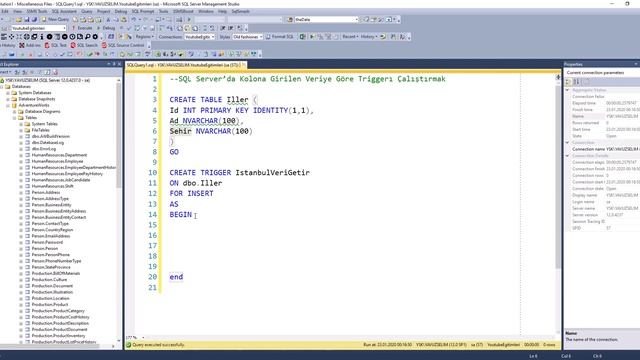Image resolution: width=640 pixels, height=360 pixels.
Task: Pin the Object Explorer panel
Action: (x=114, y=64)
